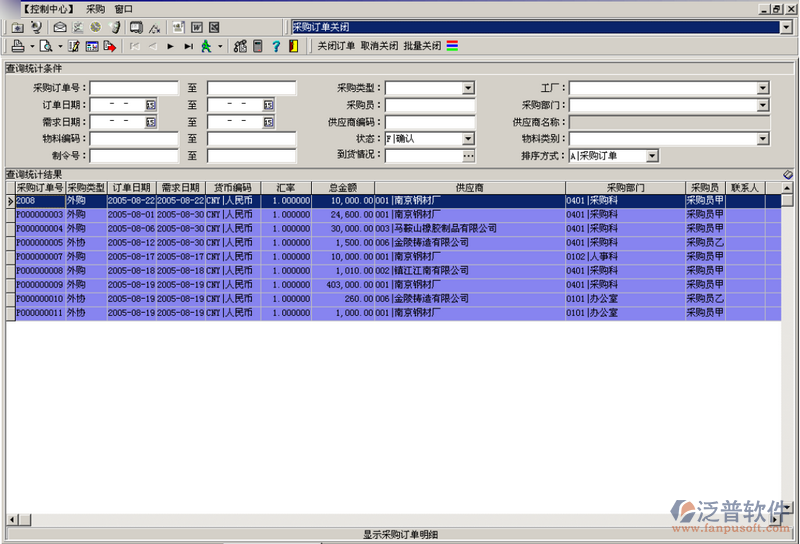Screen dimensions: 800x544
Task: Open help with the question mark icon
Action: tap(275, 46)
